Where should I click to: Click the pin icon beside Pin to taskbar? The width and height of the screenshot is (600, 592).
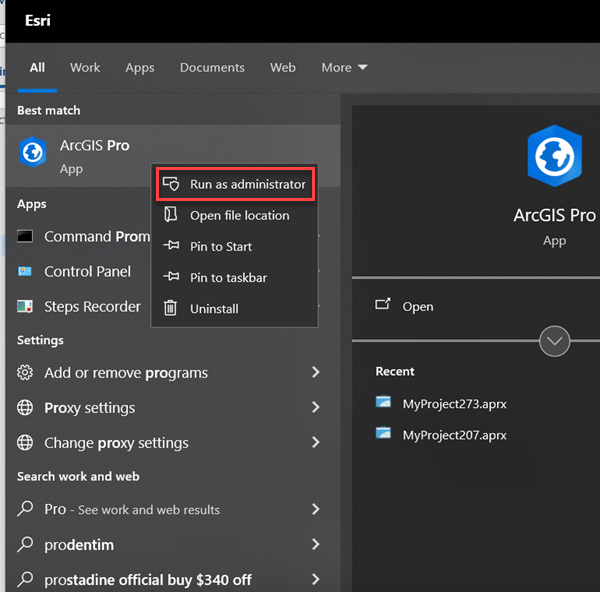pyautogui.click(x=171, y=276)
